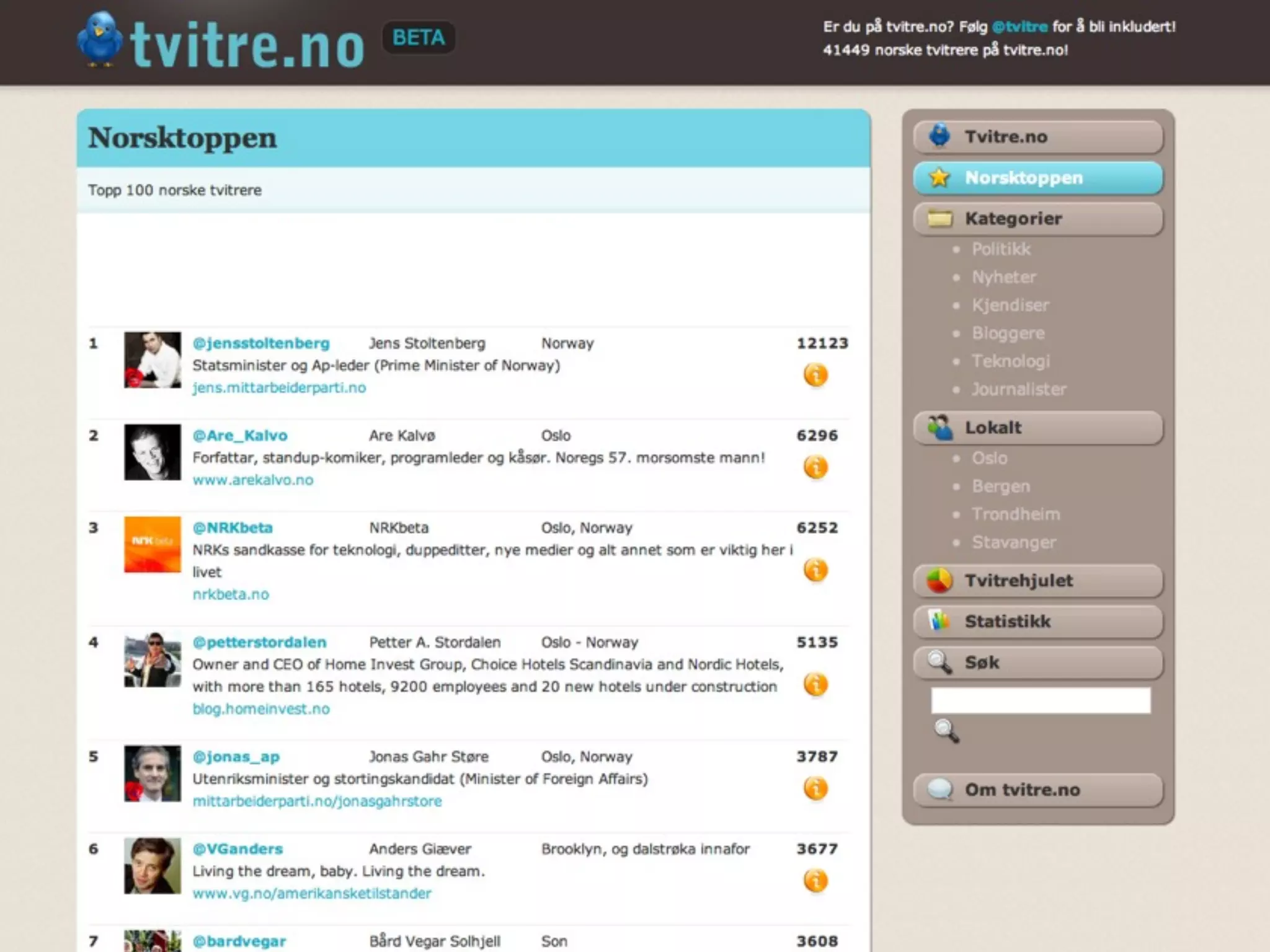This screenshot has height=952, width=1270.
Task: Click the @tvitre link in header
Action: pyautogui.click(x=1019, y=27)
